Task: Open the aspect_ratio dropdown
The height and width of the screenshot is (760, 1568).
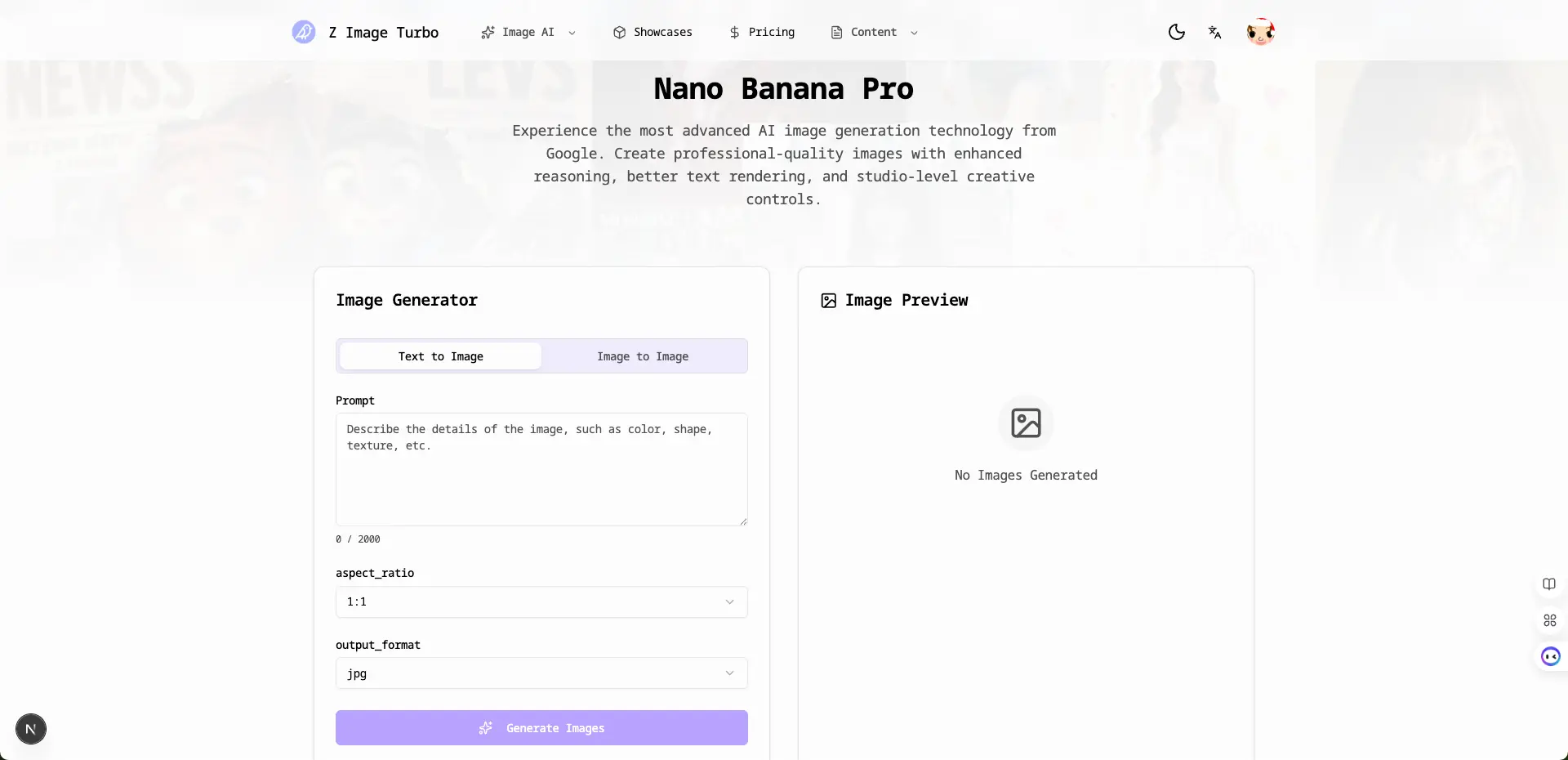Action: (541, 602)
